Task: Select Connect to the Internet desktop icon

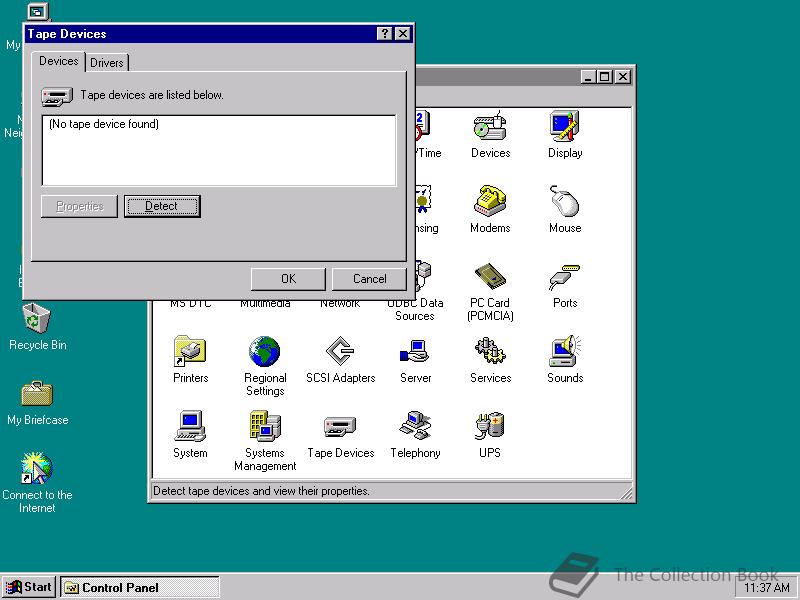Action: pos(37,482)
